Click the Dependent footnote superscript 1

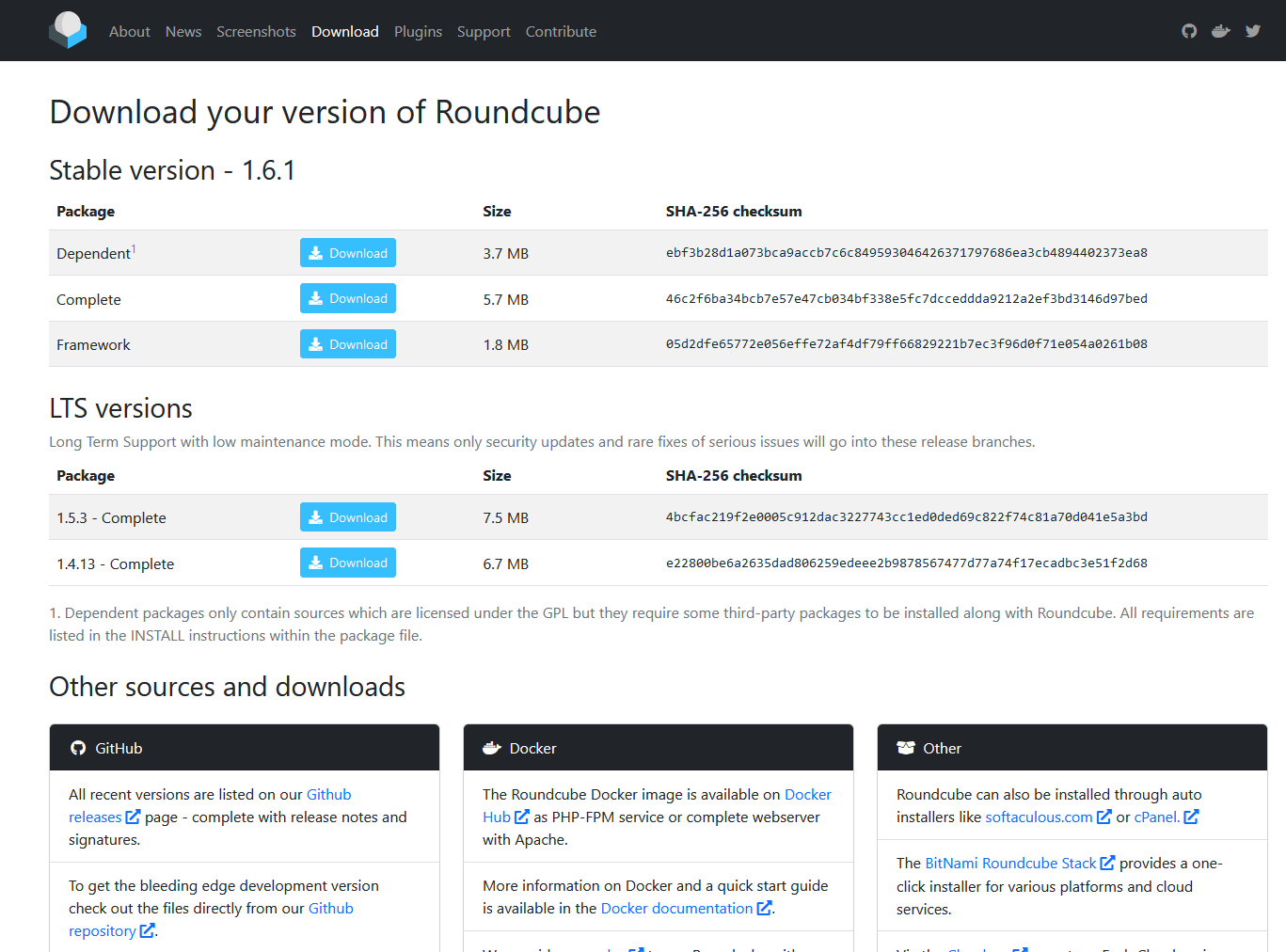pyautogui.click(x=134, y=249)
